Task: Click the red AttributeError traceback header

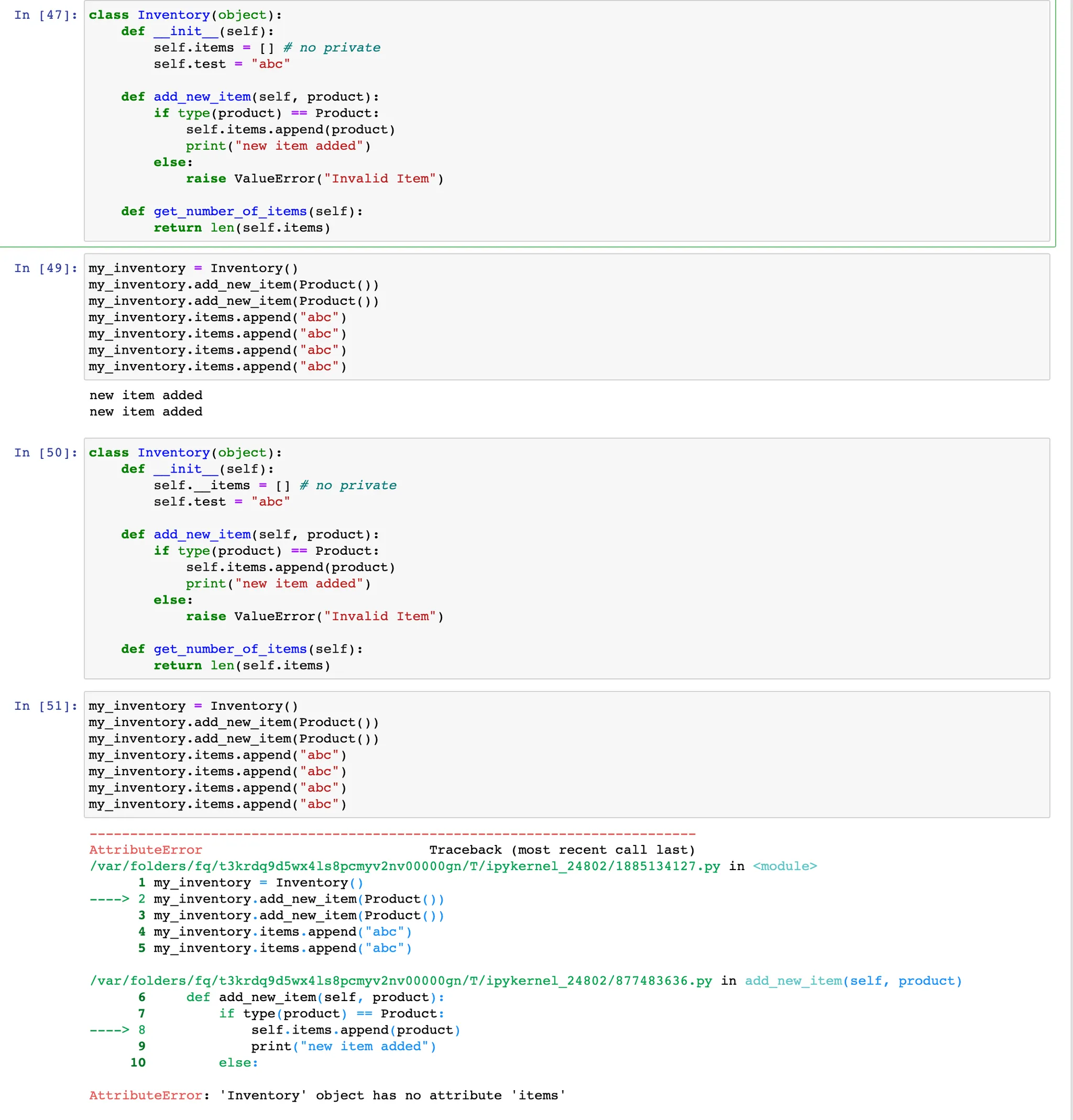Action: [x=146, y=850]
